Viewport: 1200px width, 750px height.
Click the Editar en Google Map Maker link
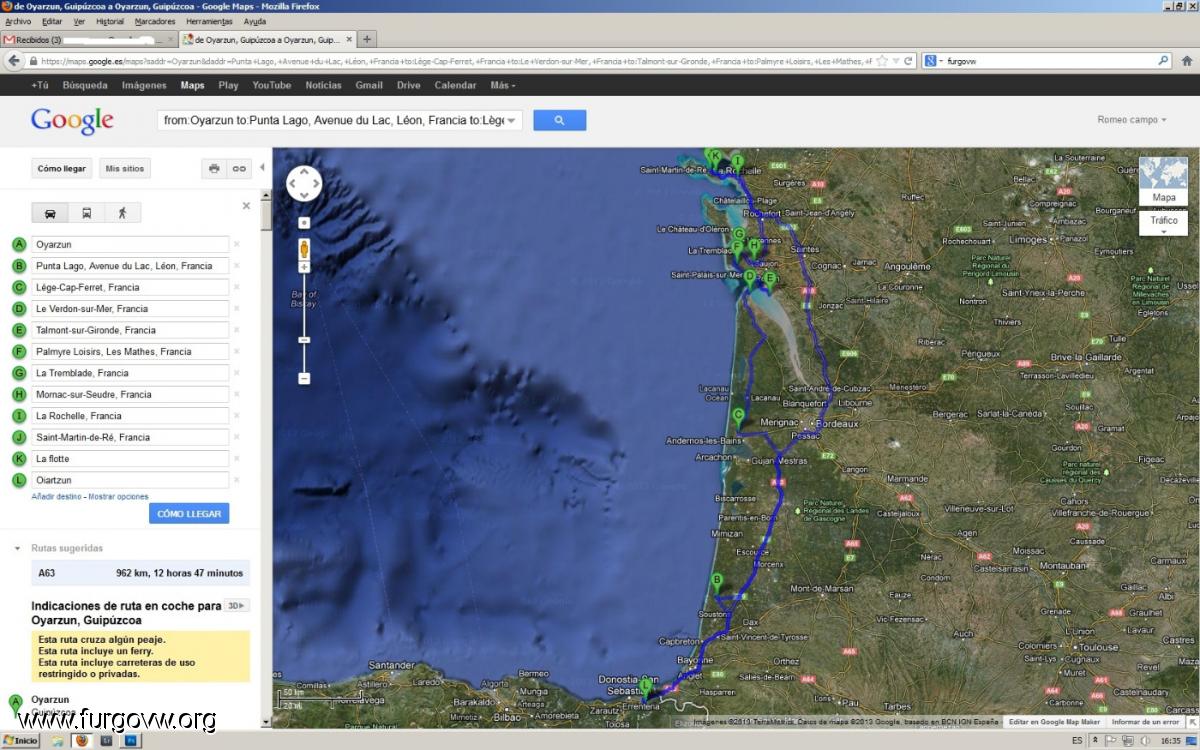pos(1054,721)
